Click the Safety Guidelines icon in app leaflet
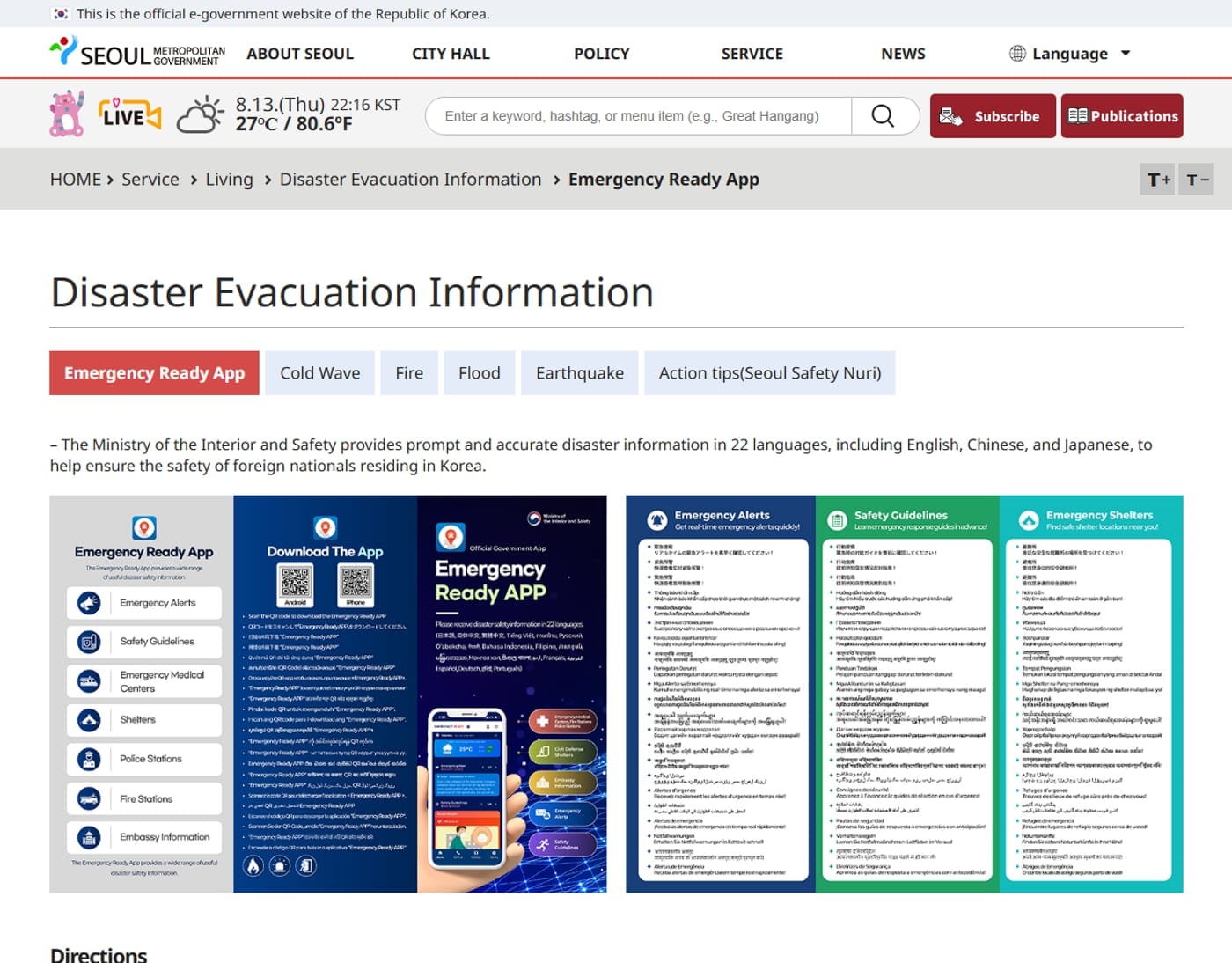1232x963 pixels. (x=89, y=642)
